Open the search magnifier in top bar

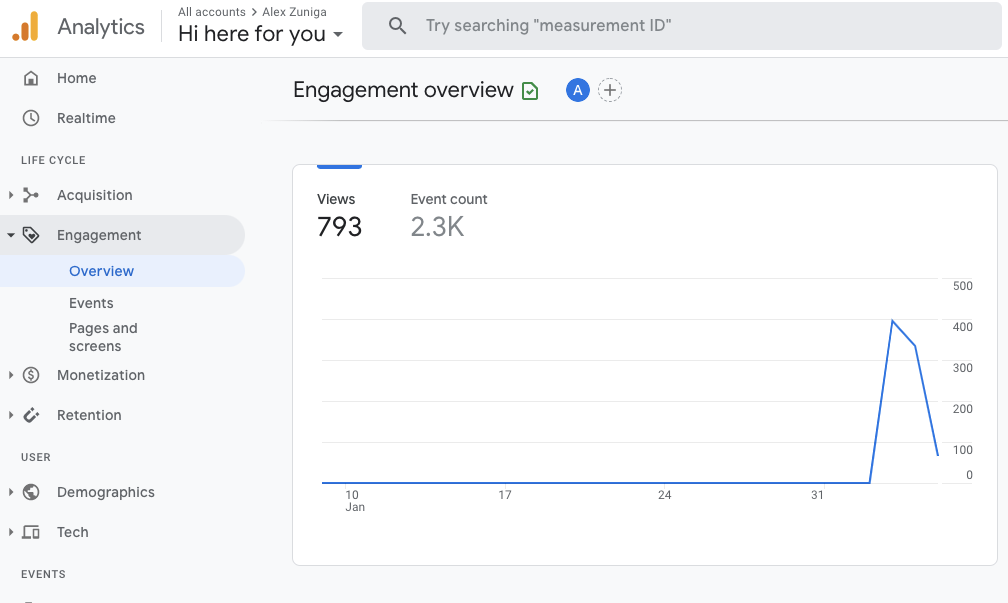point(398,25)
